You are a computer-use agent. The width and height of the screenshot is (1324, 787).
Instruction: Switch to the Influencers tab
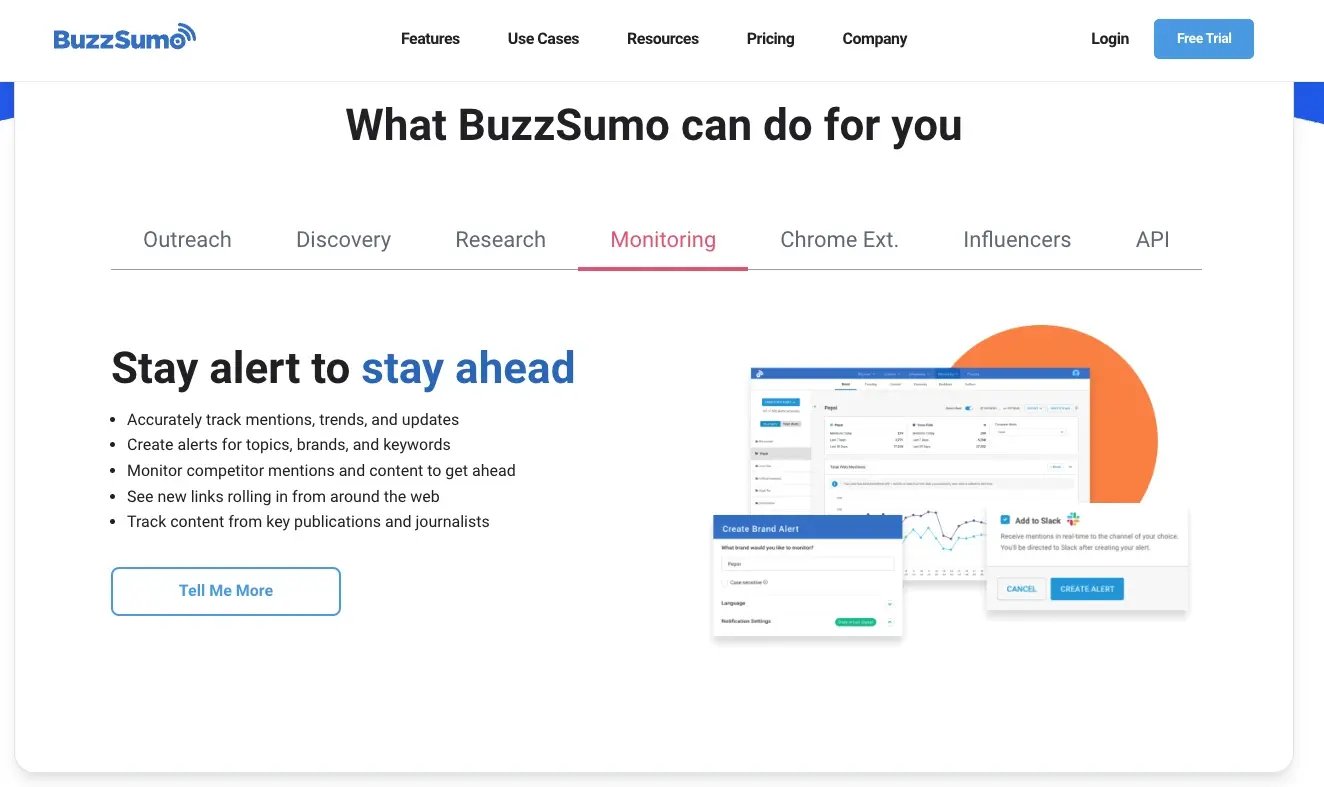[x=1017, y=240]
